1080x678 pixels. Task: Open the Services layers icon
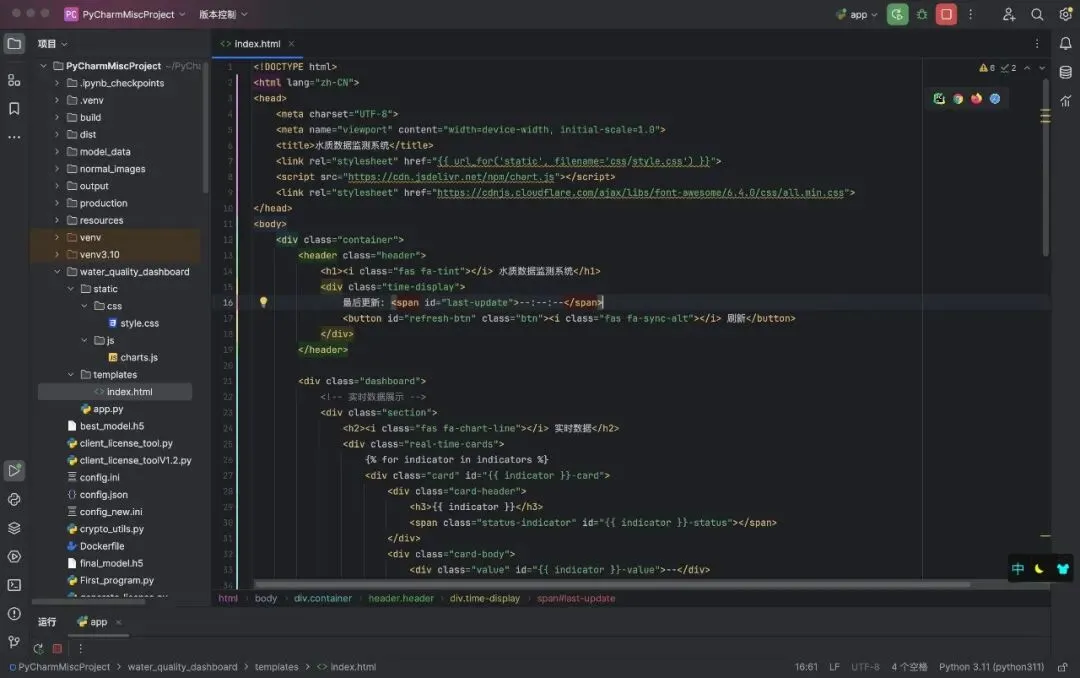point(14,528)
